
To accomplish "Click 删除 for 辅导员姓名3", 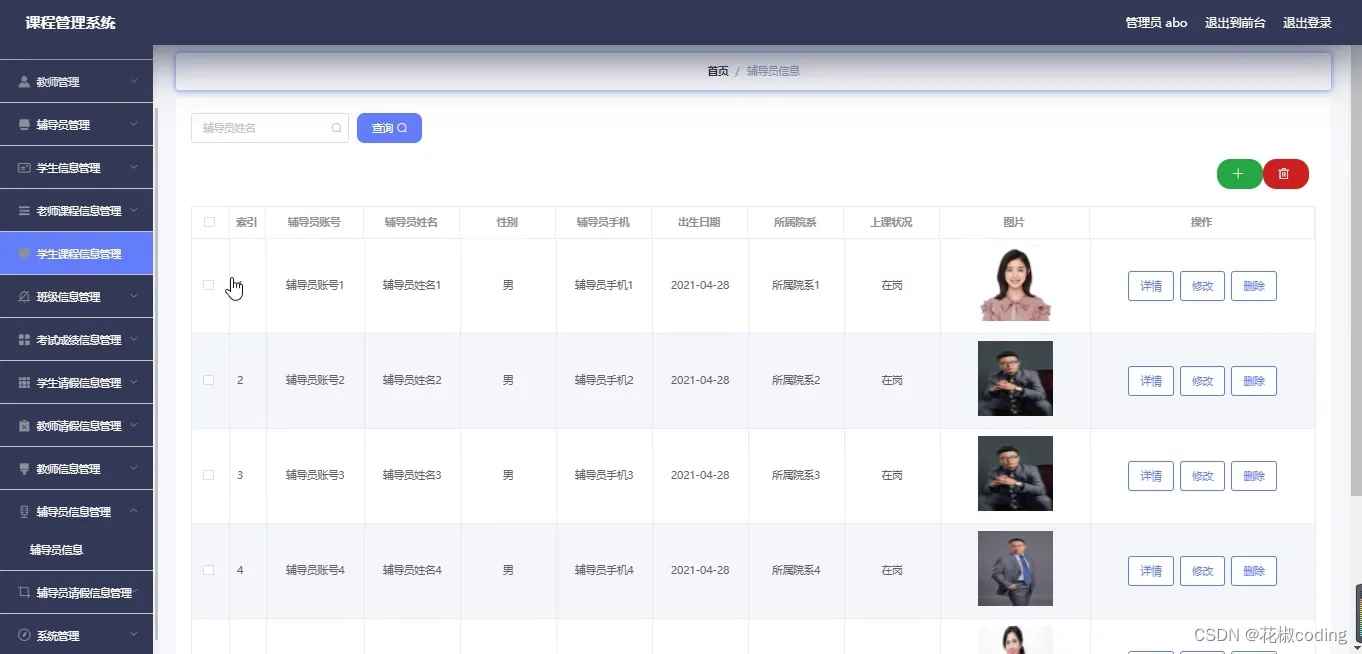I will [1254, 476].
